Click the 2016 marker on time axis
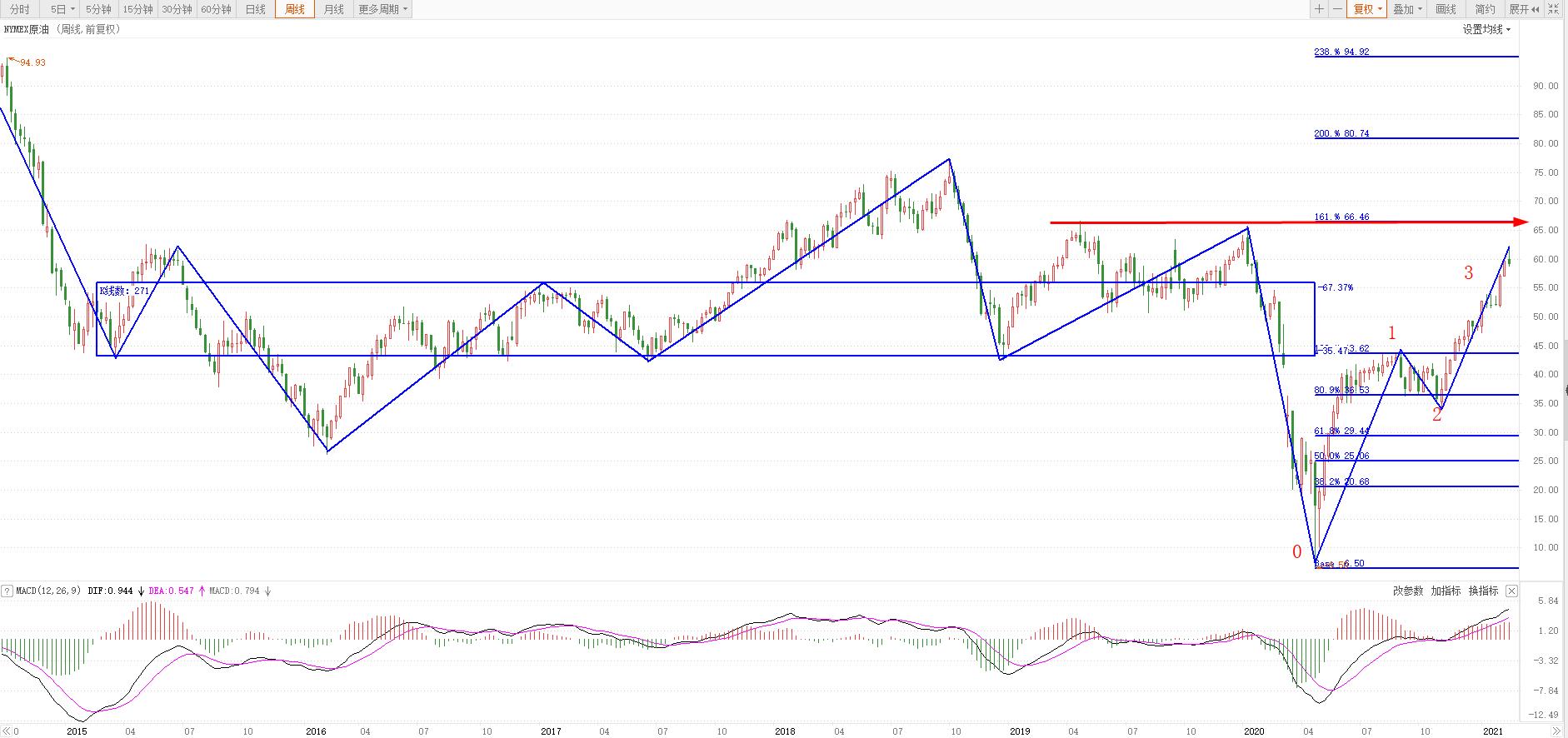The image size is (1568, 738). [316, 731]
